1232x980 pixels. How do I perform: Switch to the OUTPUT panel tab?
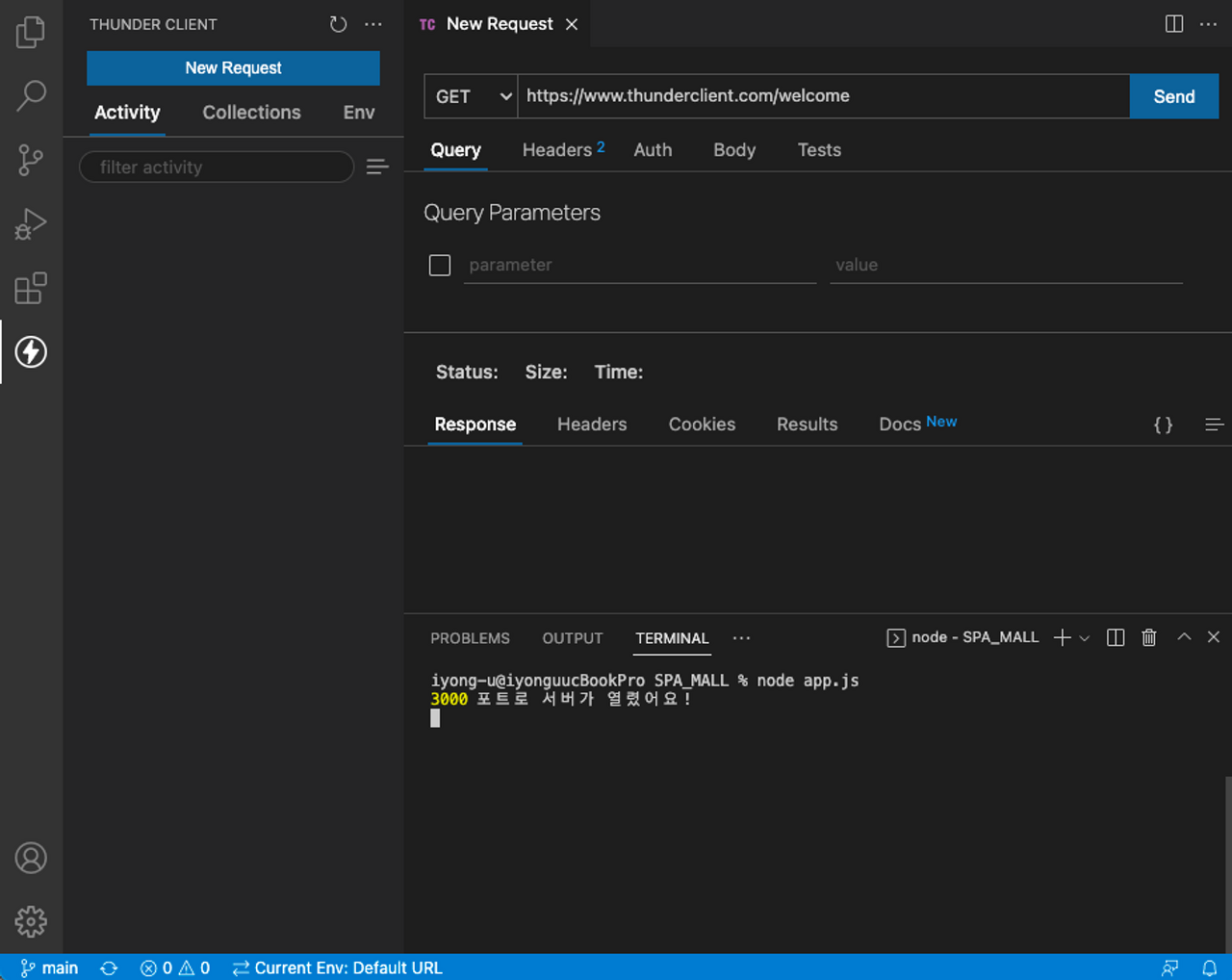(x=573, y=638)
